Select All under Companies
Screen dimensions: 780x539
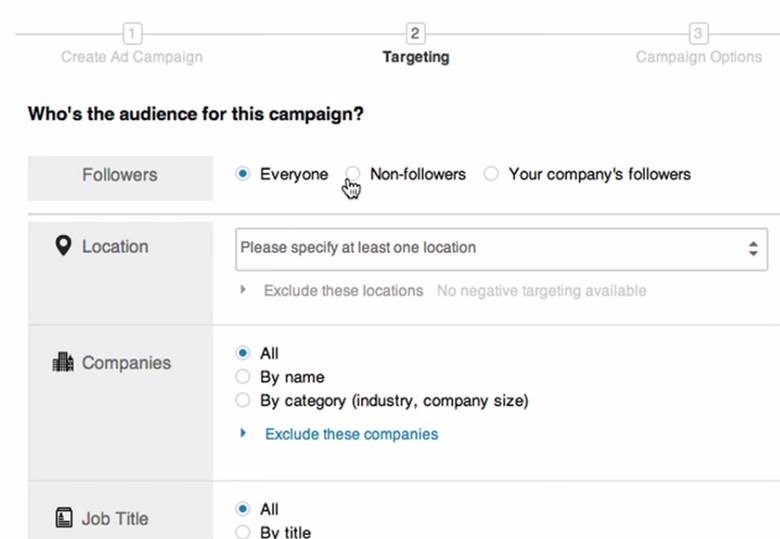(242, 353)
